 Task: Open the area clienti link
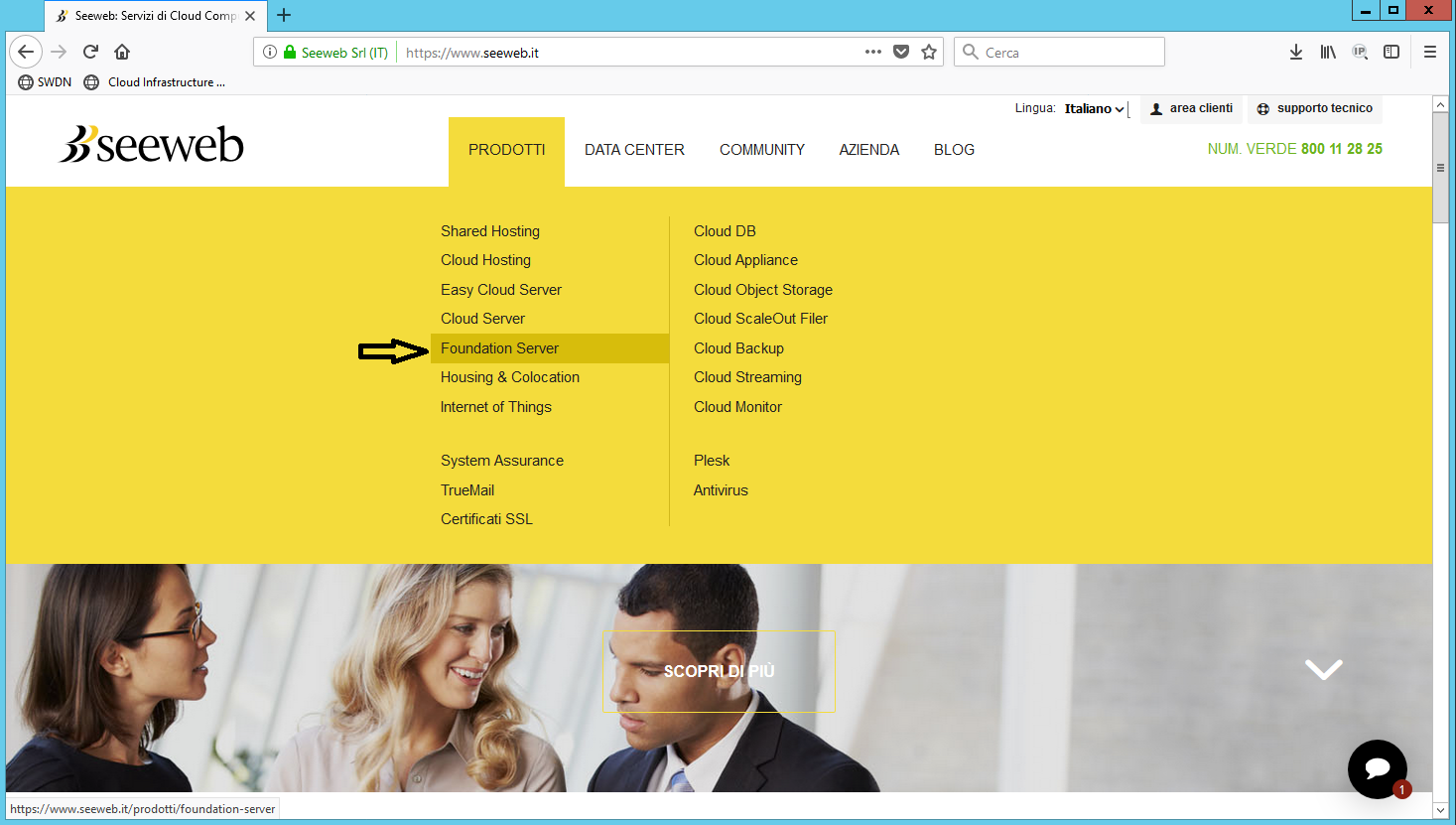pyautogui.click(x=1191, y=109)
